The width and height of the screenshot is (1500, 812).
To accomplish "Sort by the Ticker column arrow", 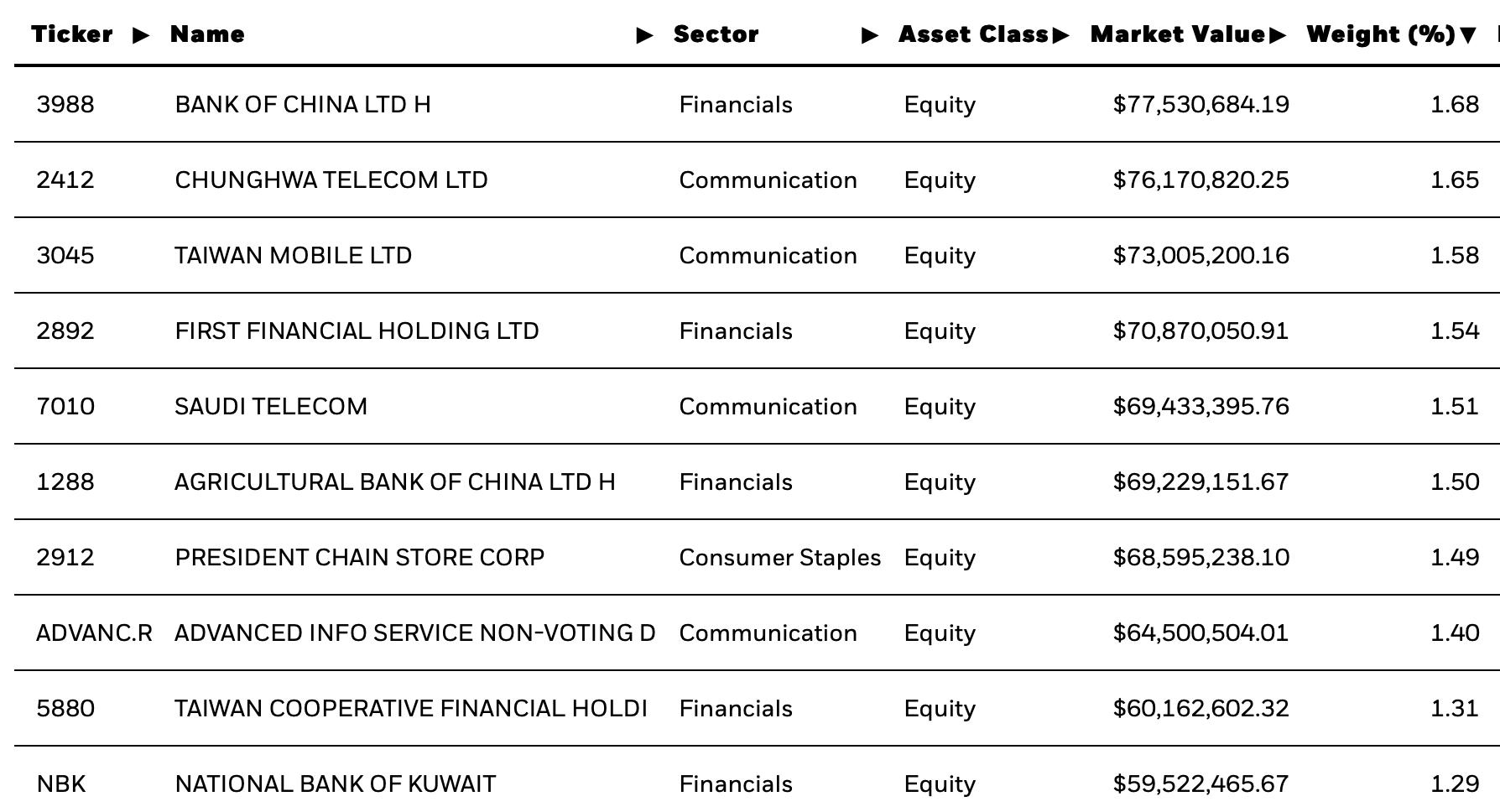I will (141, 35).
